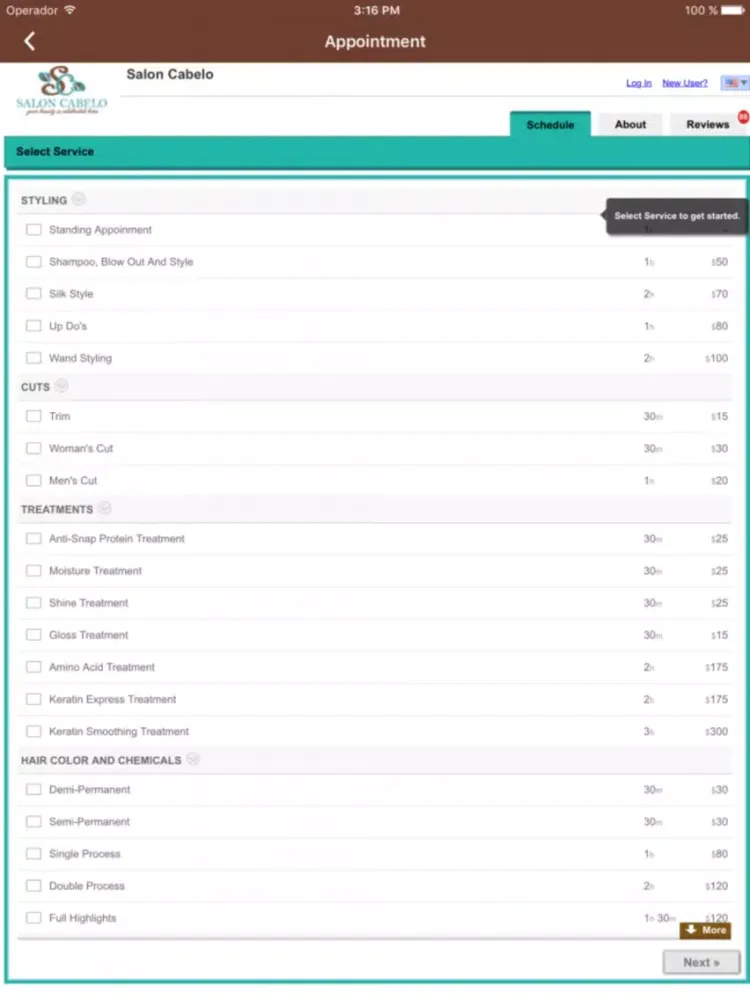The width and height of the screenshot is (750, 1000).
Task: Tap the back arrow in header
Action: 29,41
